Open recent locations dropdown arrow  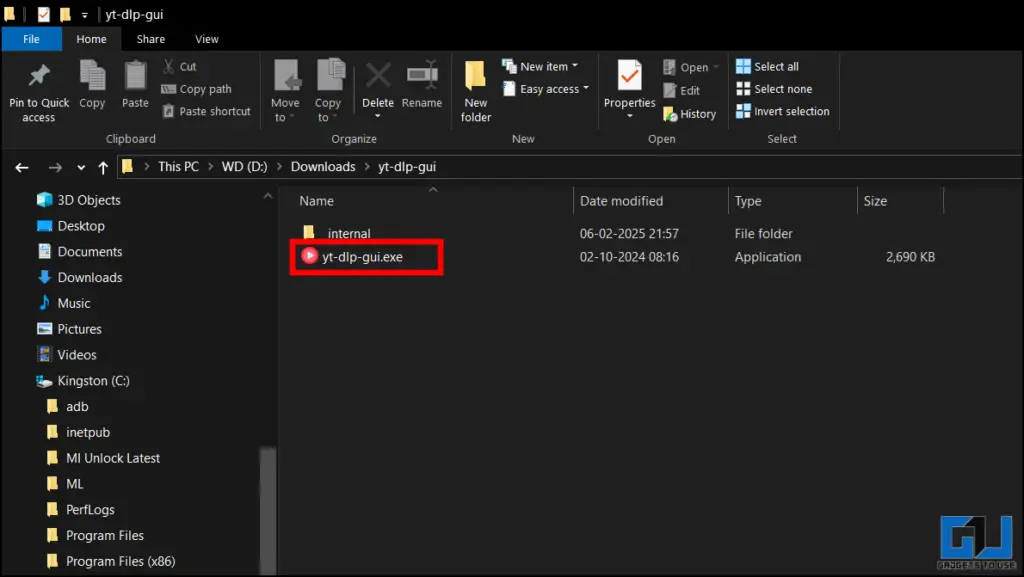pos(81,168)
